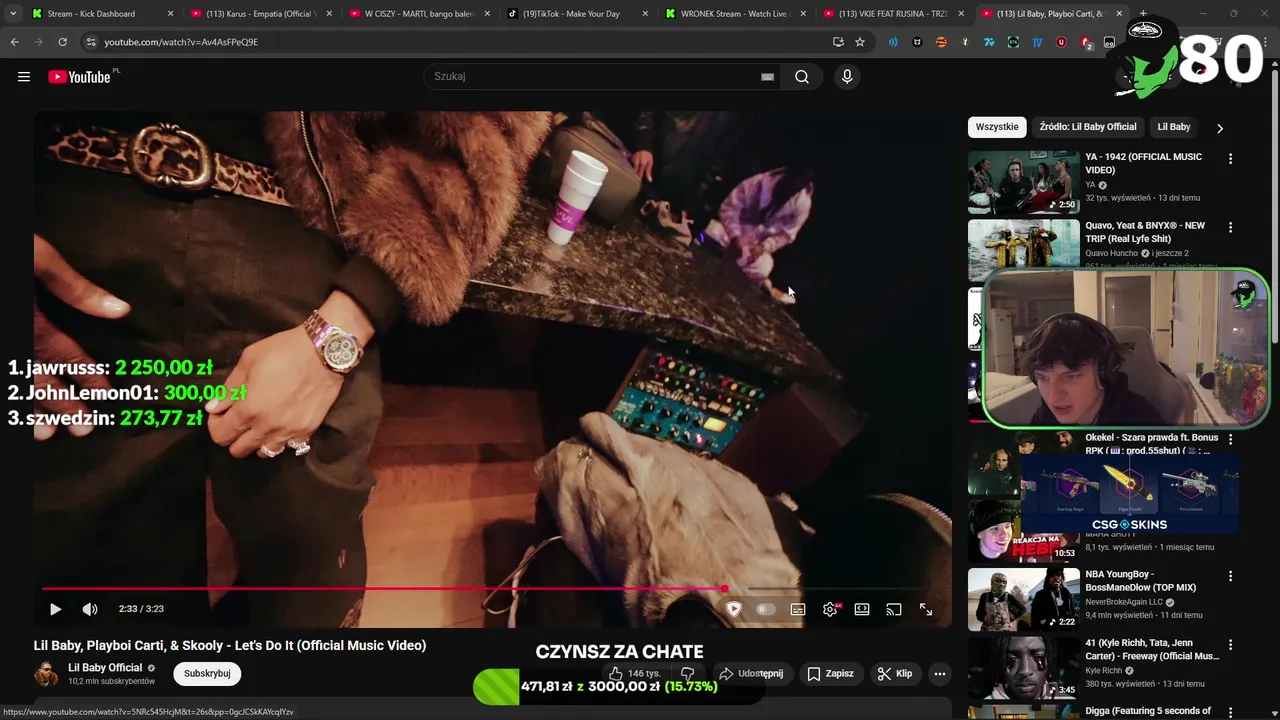Open options for Quavo, Yeat & BNYX video

[x=1230, y=227]
